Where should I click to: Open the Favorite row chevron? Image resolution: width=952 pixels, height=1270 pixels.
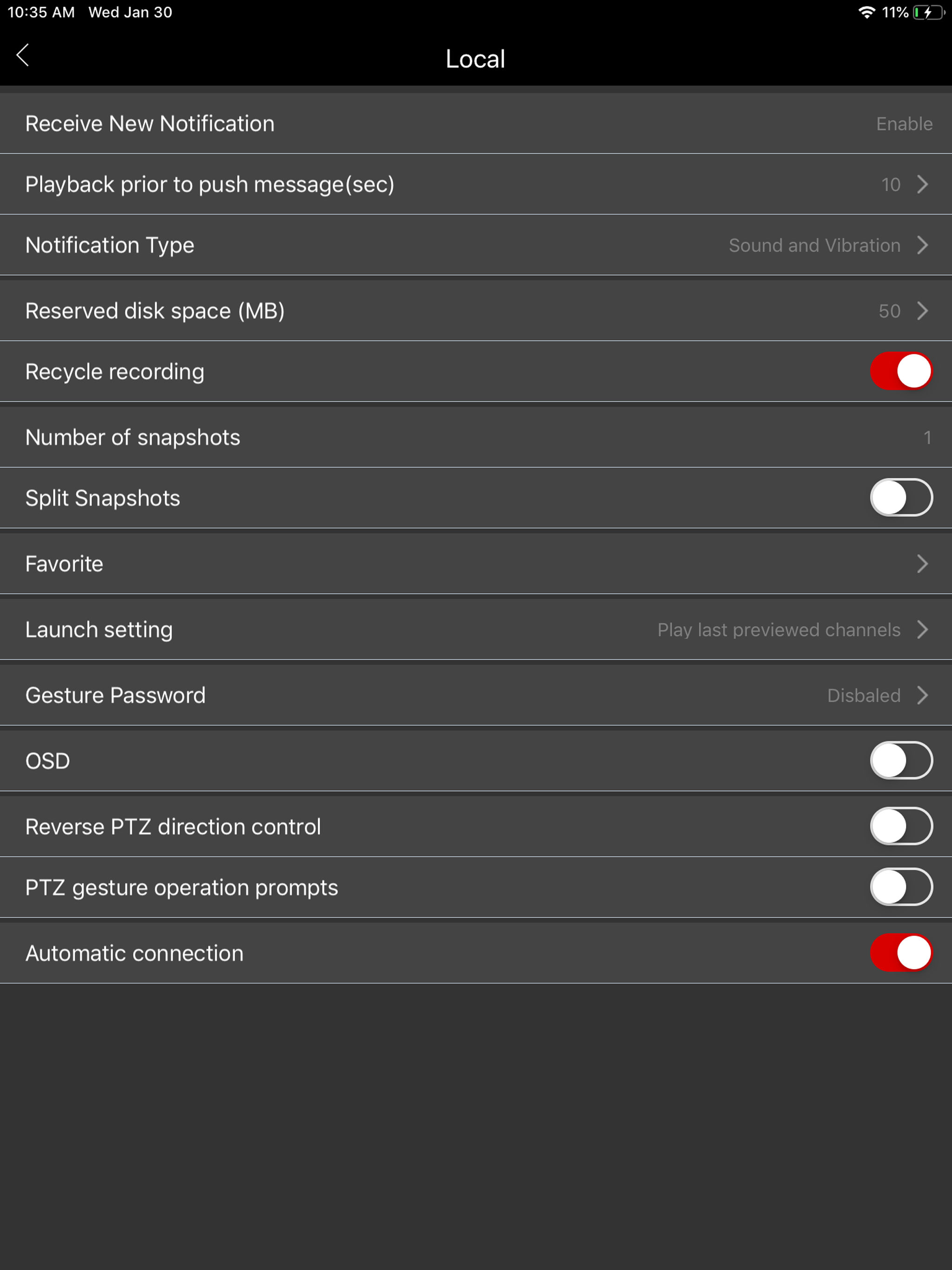coord(922,564)
